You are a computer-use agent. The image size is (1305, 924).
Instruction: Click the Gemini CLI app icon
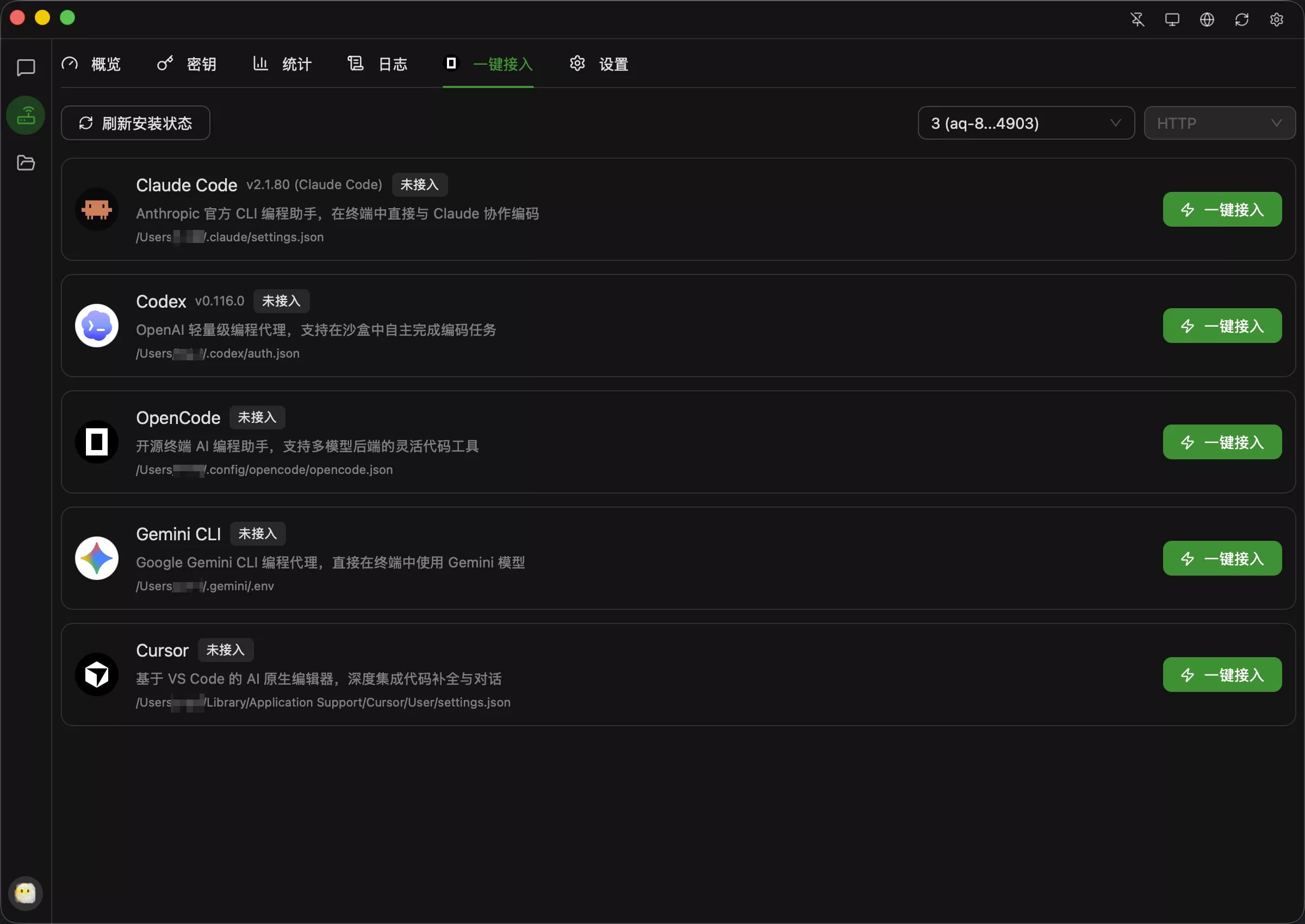click(x=97, y=558)
